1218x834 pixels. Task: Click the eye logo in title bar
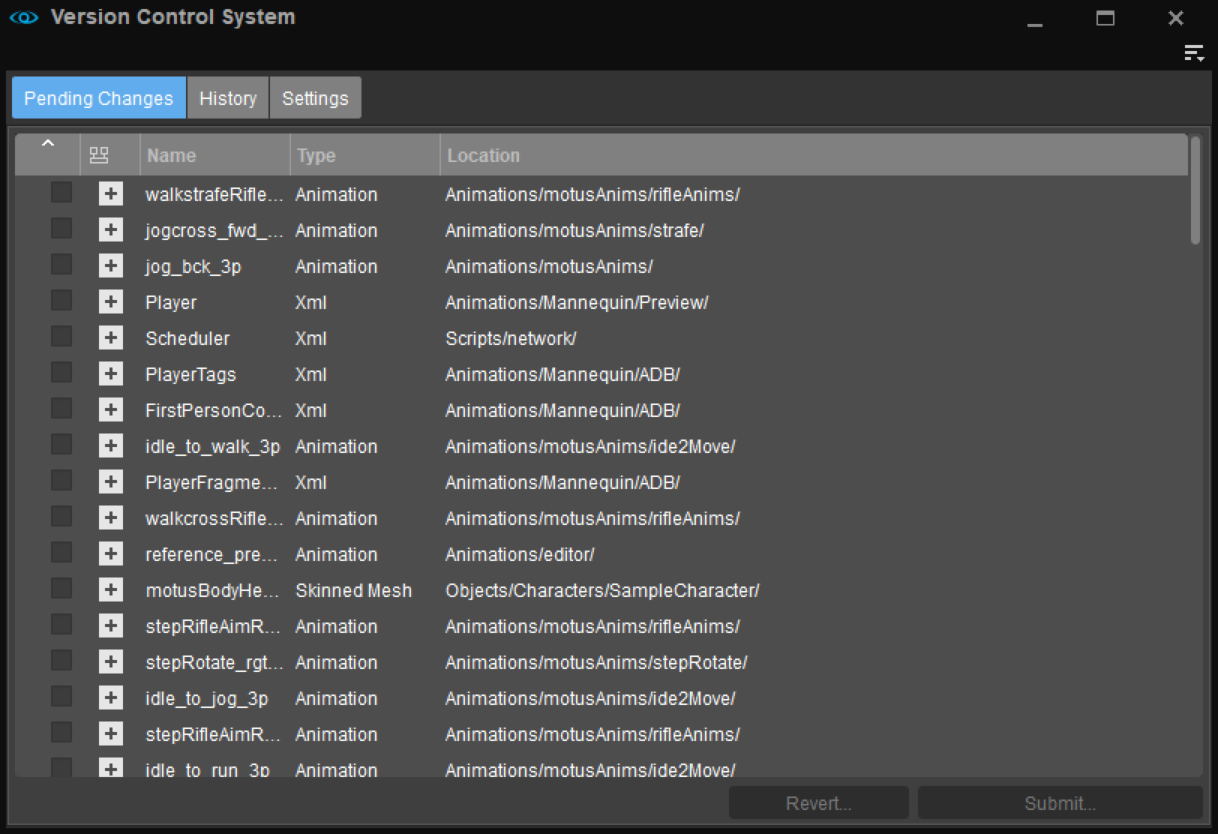click(x=23, y=18)
